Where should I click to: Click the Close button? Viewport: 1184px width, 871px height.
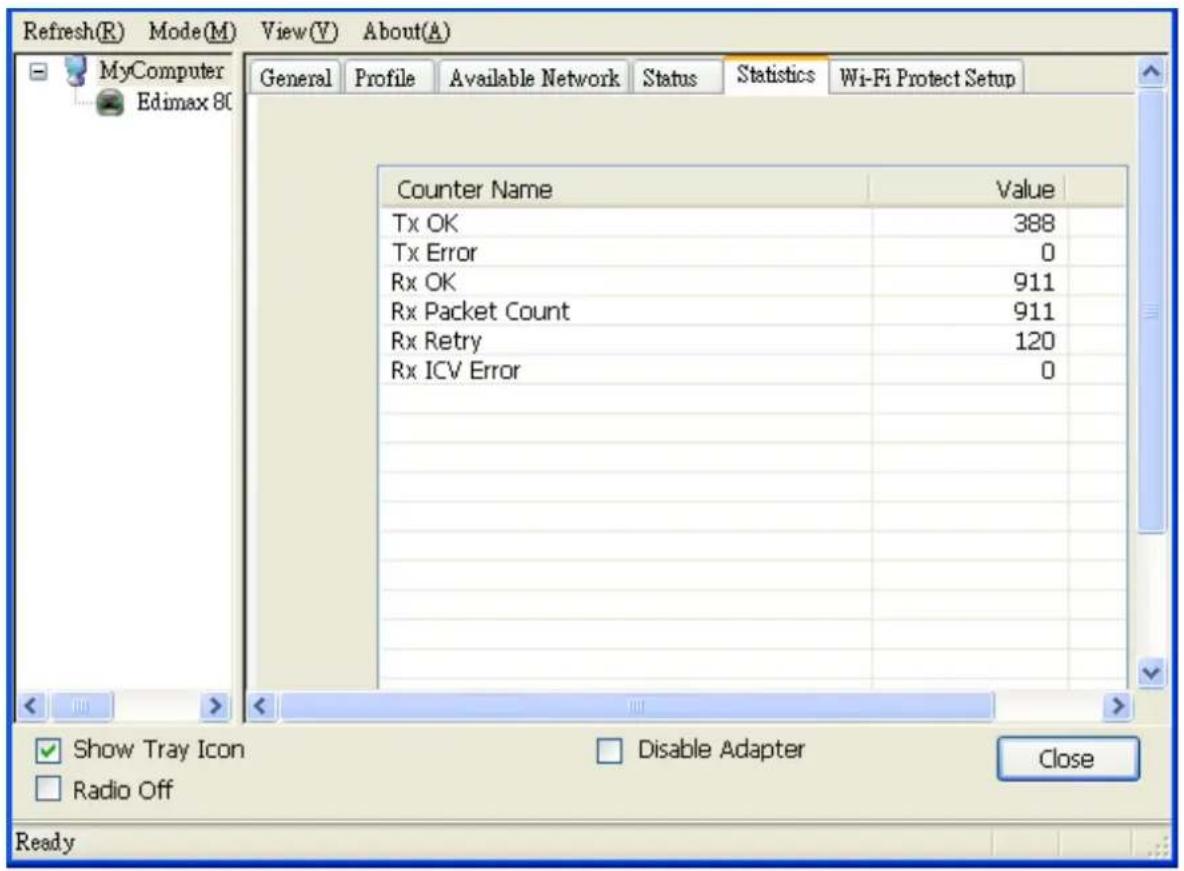1067,758
